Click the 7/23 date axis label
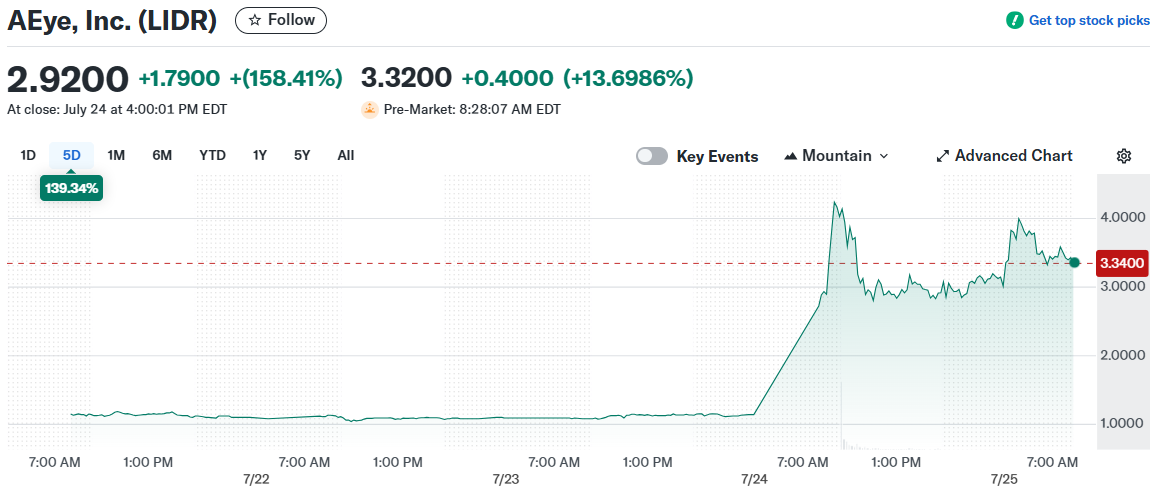Viewport: 1155px width, 487px height. [506, 479]
